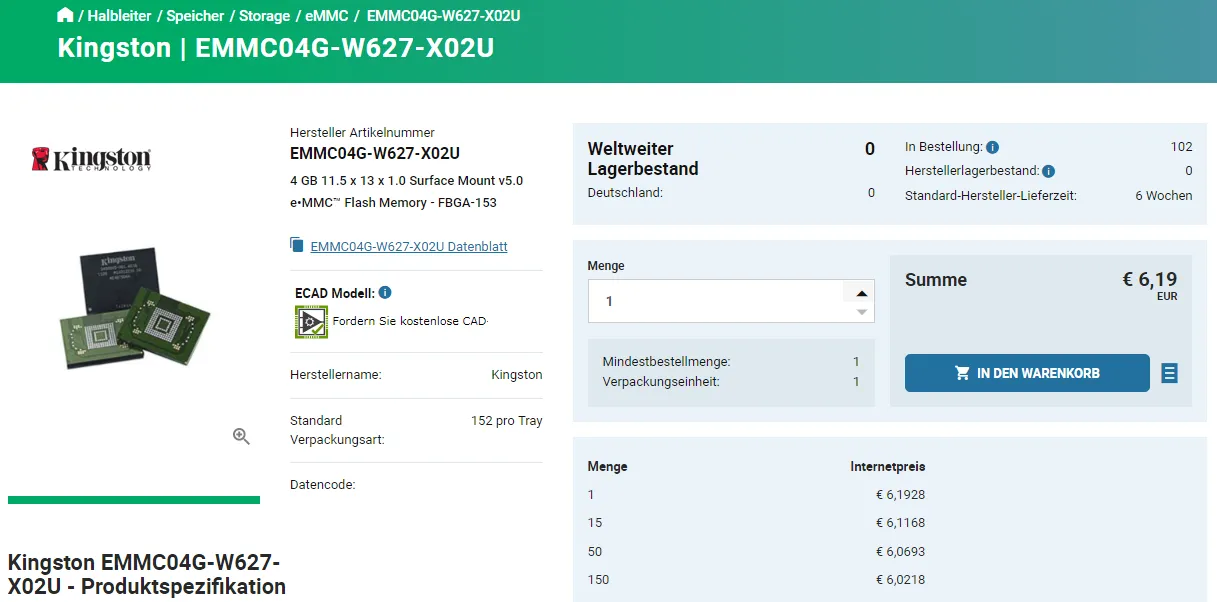This screenshot has width=1217, height=602.
Task: Click the Datencode label
Action: pos(323,485)
